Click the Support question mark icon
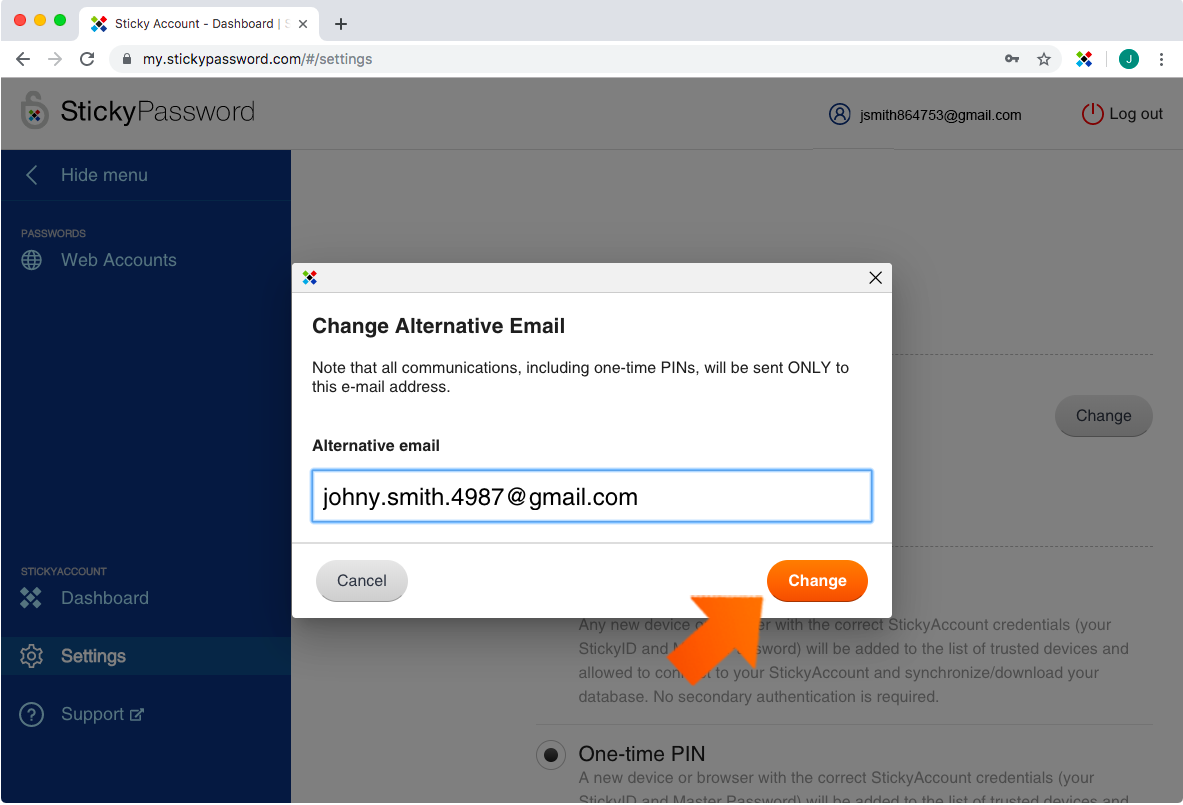 (x=32, y=714)
